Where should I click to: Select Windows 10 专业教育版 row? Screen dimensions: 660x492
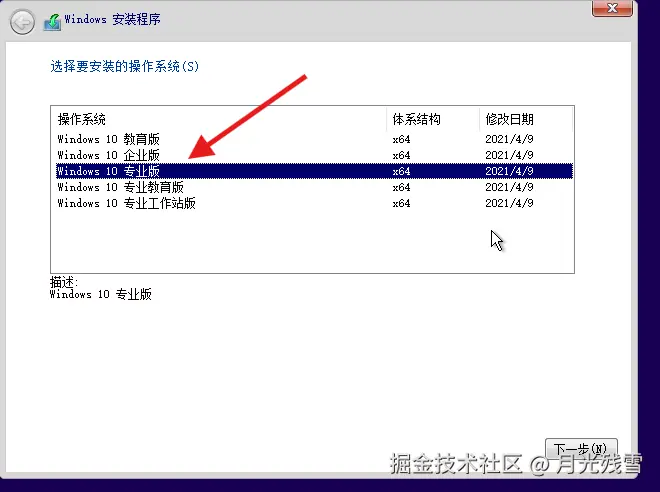(314, 187)
